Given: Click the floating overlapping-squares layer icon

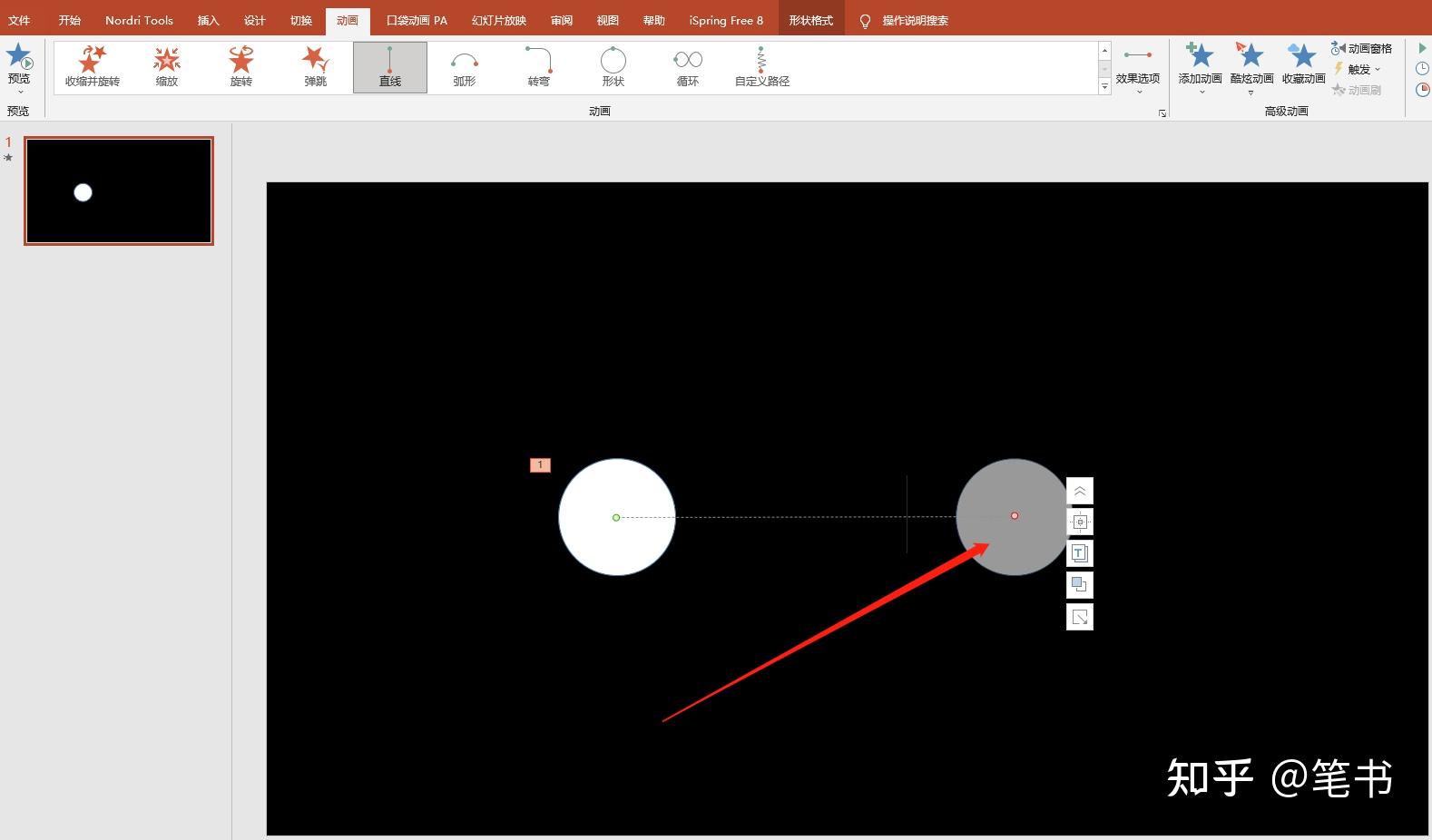Looking at the screenshot, I should (x=1080, y=585).
